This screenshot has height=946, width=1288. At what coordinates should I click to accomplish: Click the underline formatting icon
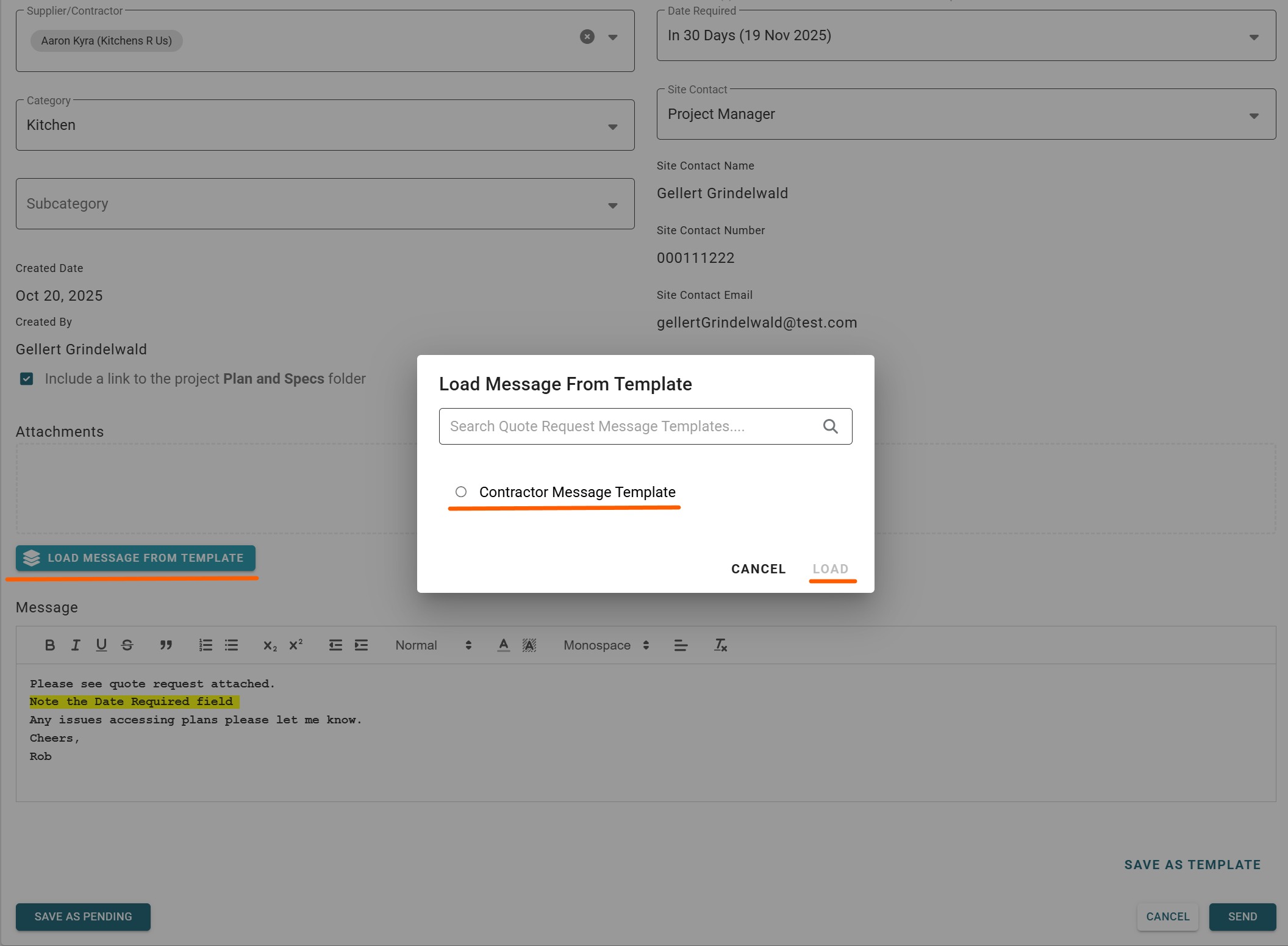pos(101,645)
